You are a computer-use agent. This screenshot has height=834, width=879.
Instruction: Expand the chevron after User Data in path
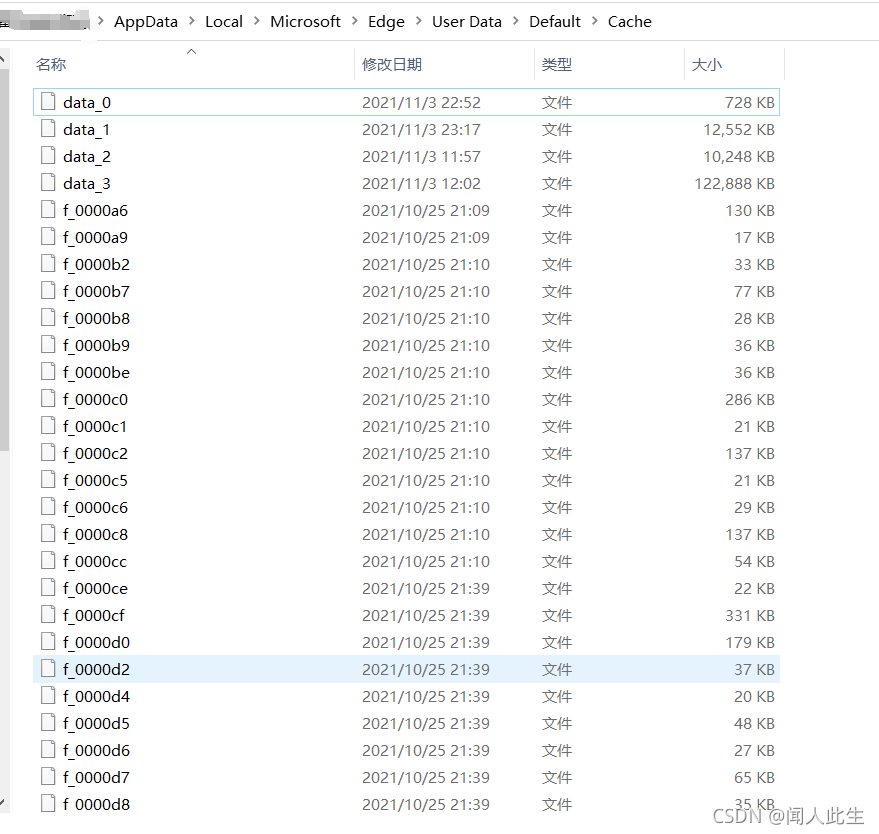point(516,21)
